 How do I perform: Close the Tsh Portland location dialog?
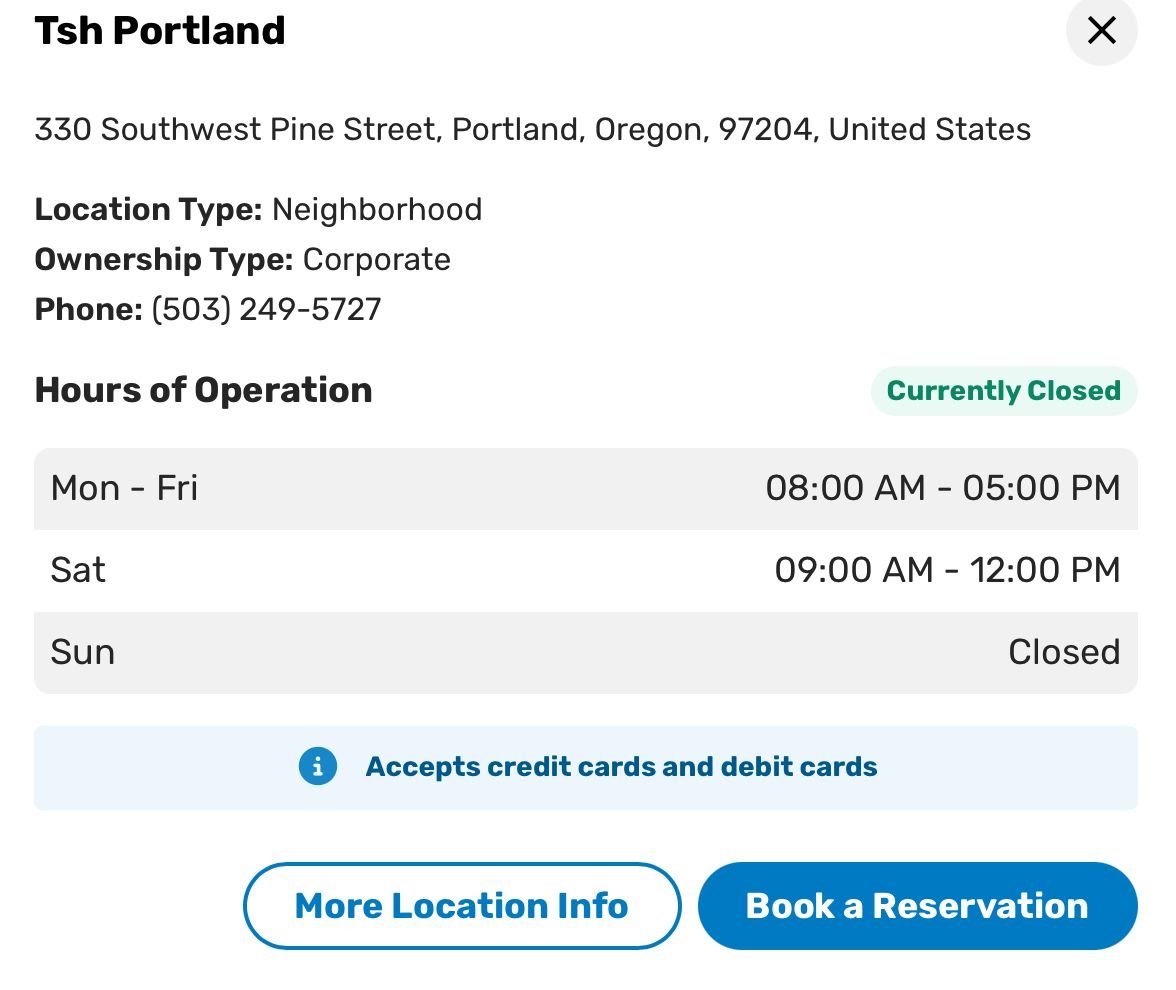[x=1101, y=31]
